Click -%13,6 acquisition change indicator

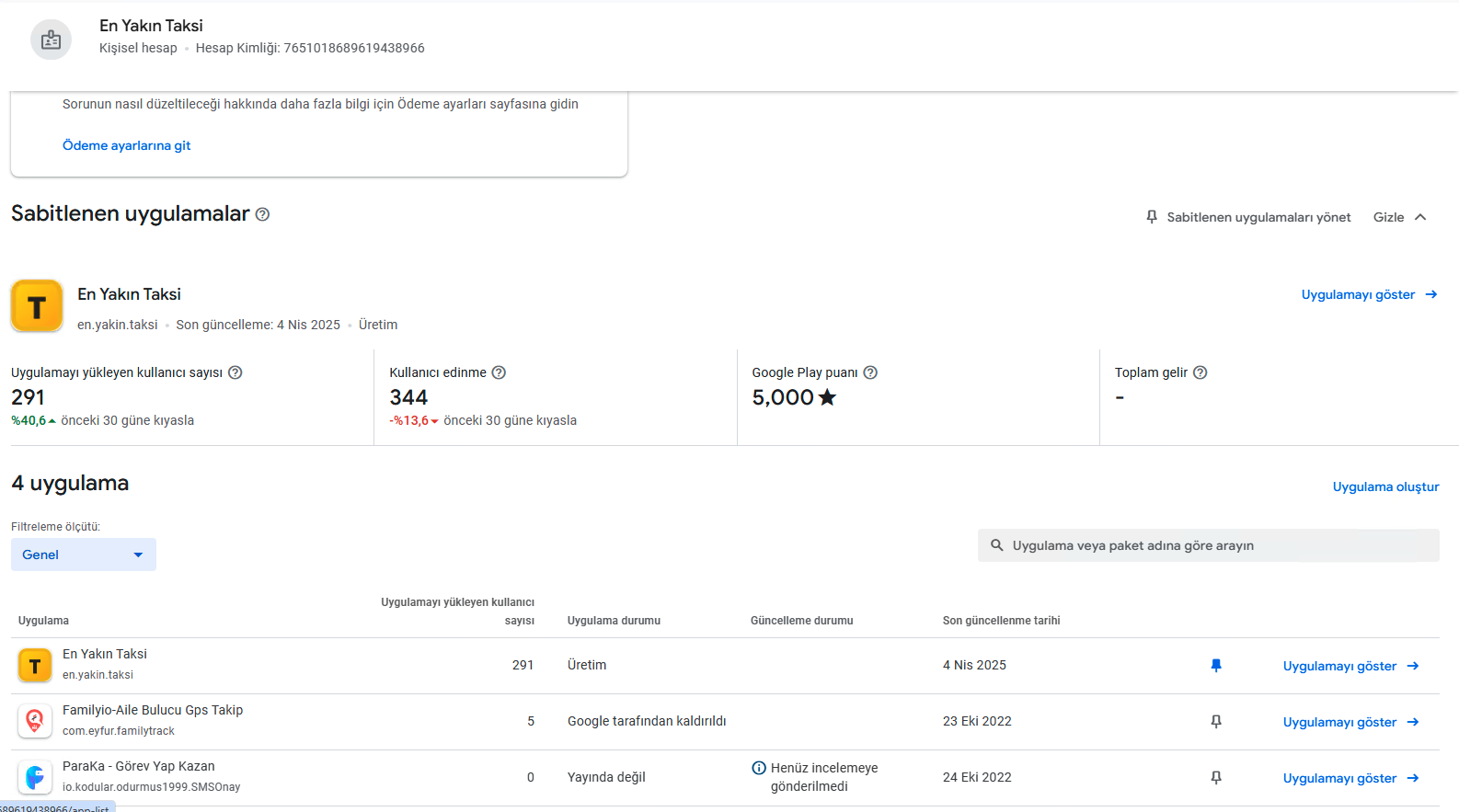point(414,420)
